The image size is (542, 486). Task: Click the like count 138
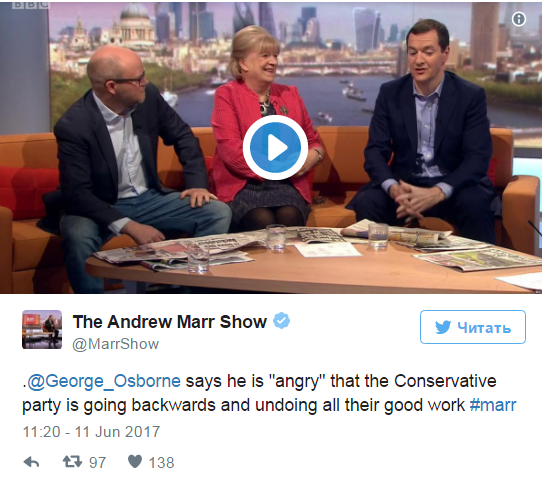(161, 462)
